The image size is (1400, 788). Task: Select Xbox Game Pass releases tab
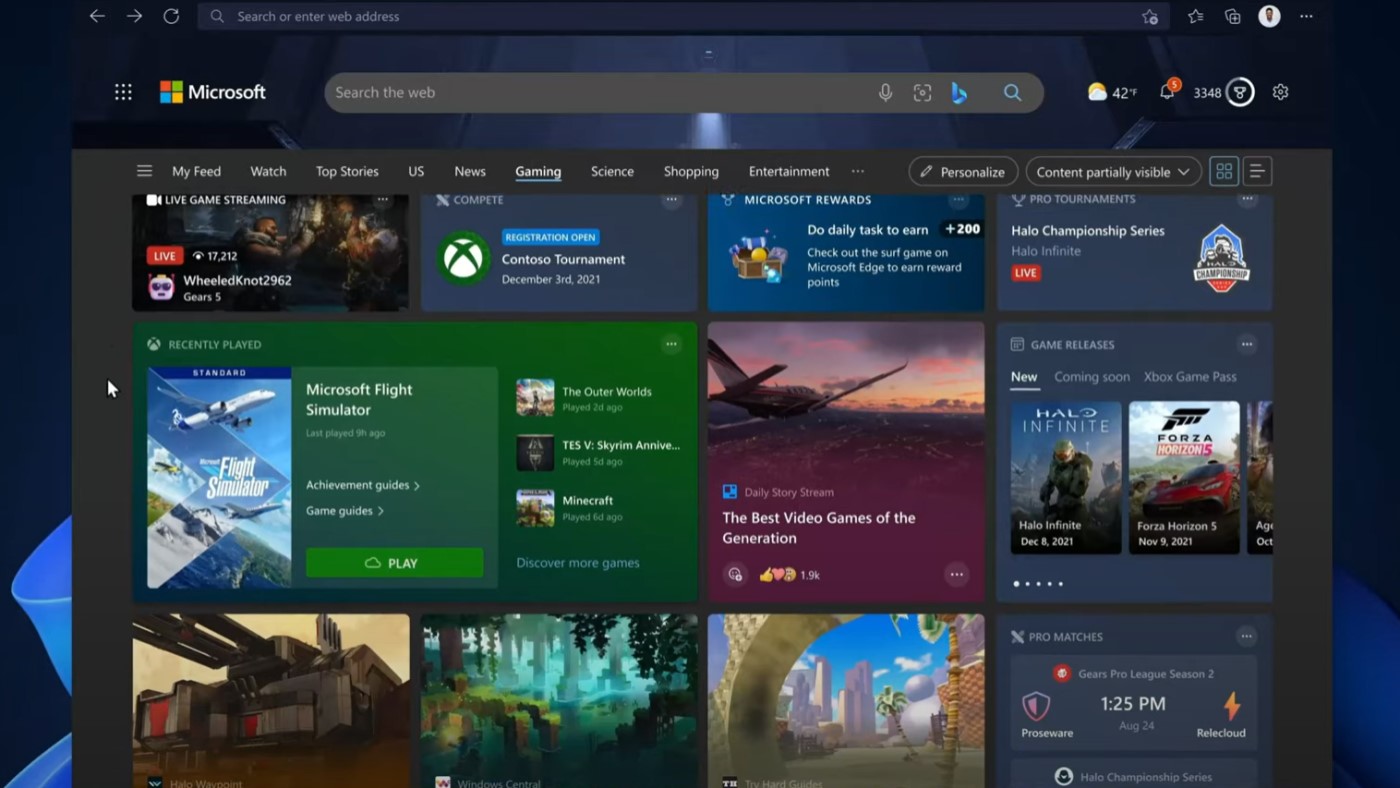[1190, 377]
